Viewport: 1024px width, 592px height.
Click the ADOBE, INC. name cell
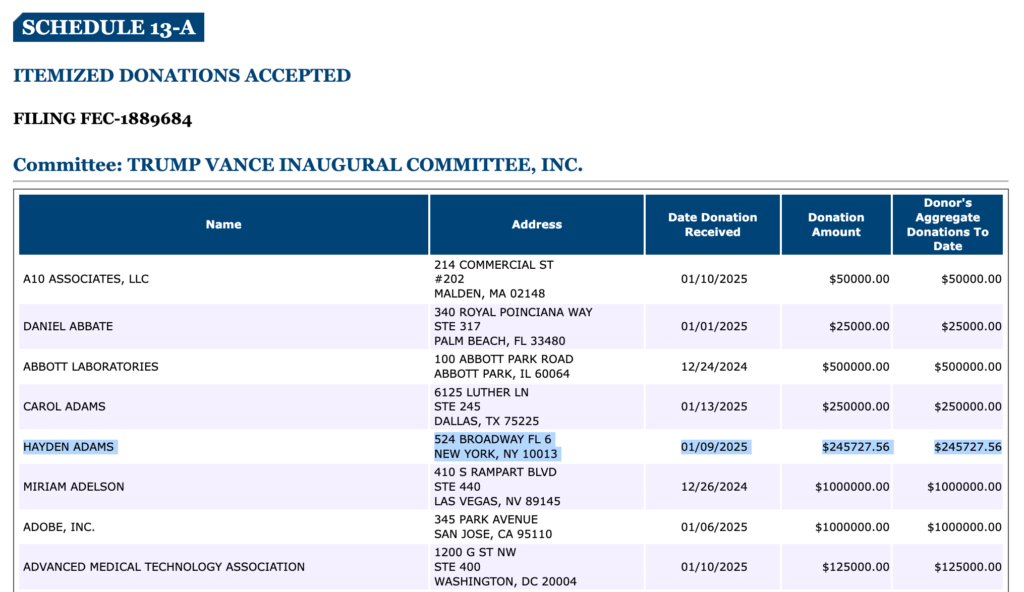pyautogui.click(x=59, y=526)
